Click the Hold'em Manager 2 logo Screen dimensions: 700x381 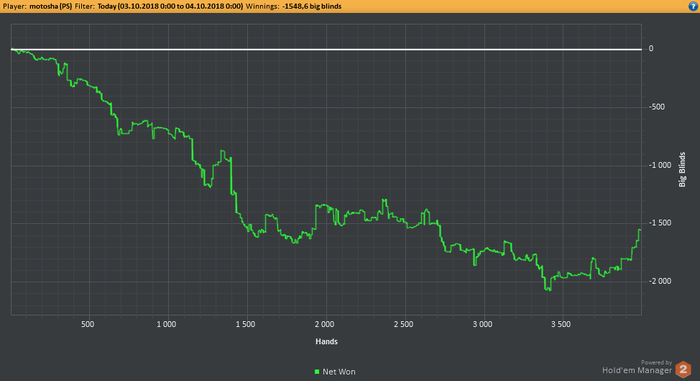683,369
